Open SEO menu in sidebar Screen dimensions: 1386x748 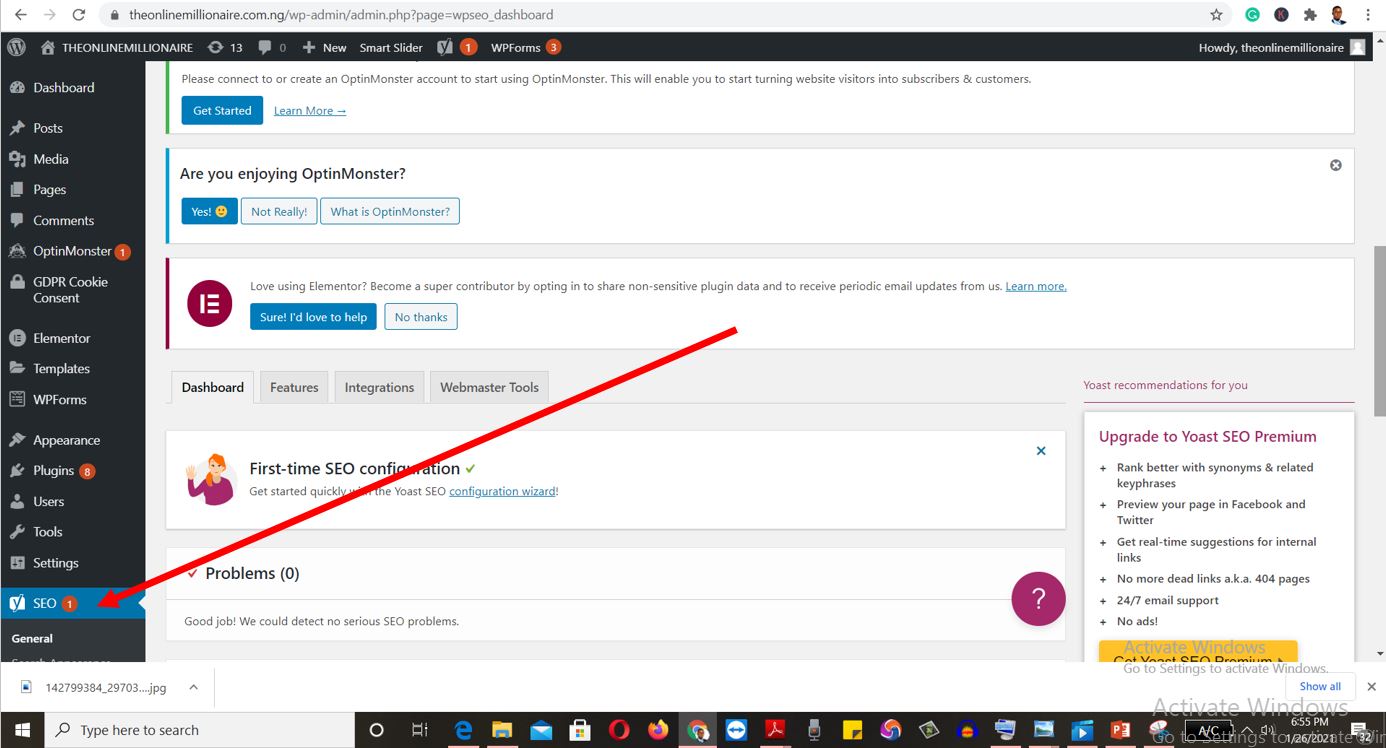point(72,603)
